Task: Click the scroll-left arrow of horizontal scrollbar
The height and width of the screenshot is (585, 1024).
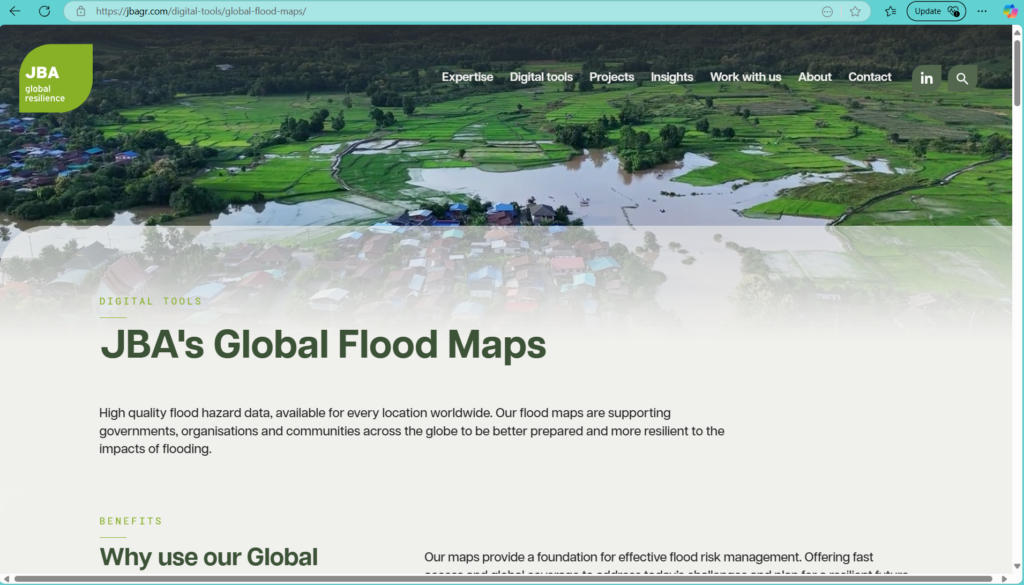Action: (x=5, y=579)
